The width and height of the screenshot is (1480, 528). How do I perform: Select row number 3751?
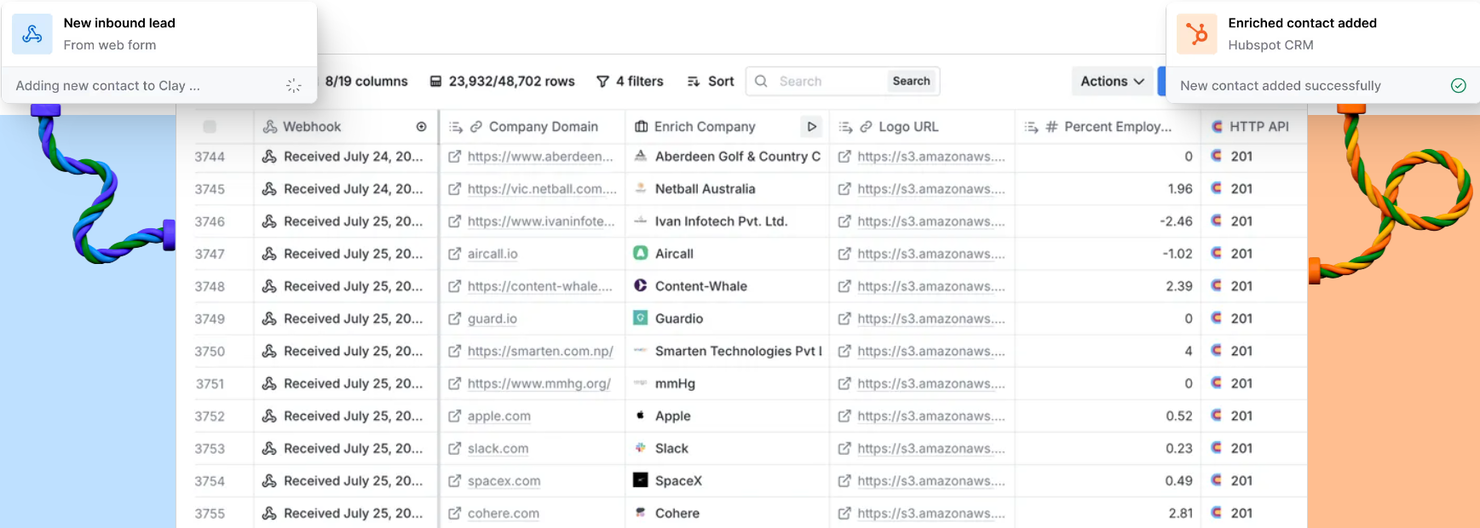click(210, 384)
